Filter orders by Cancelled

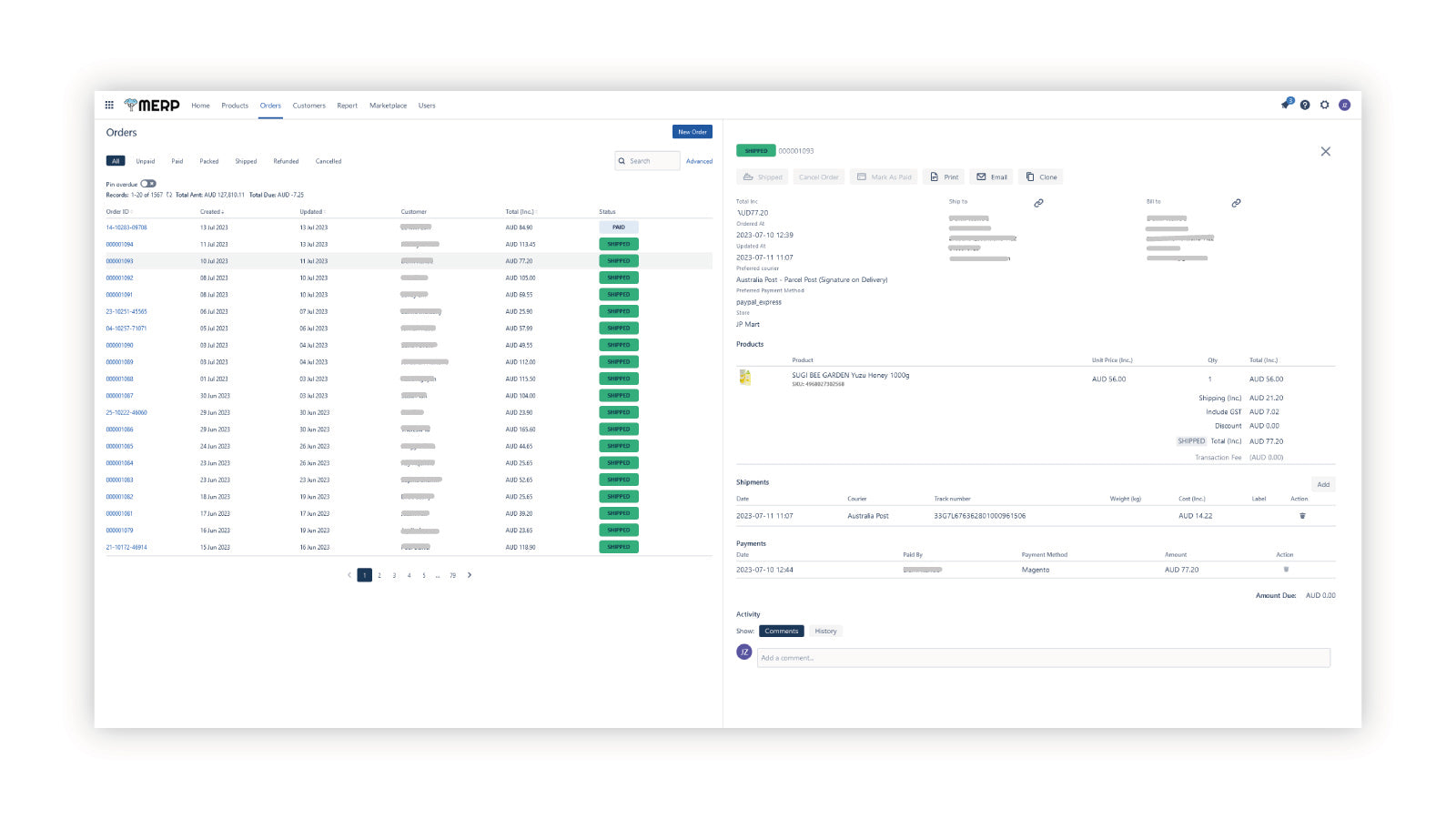click(329, 161)
